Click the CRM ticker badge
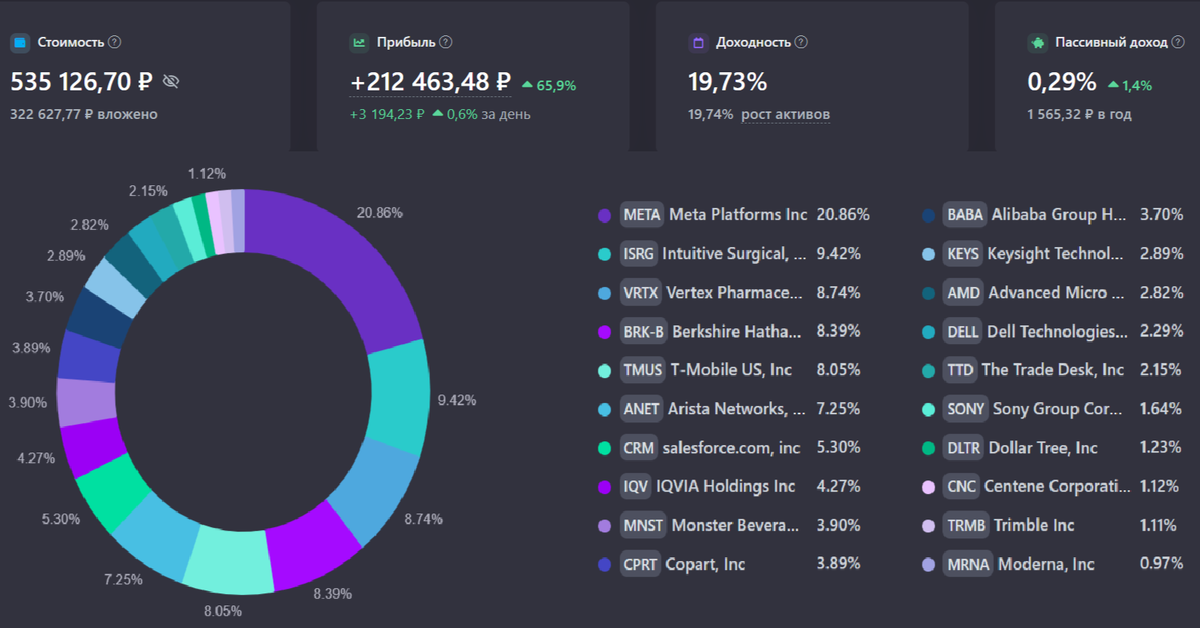Viewport: 1200px width, 628px height. coord(638,448)
